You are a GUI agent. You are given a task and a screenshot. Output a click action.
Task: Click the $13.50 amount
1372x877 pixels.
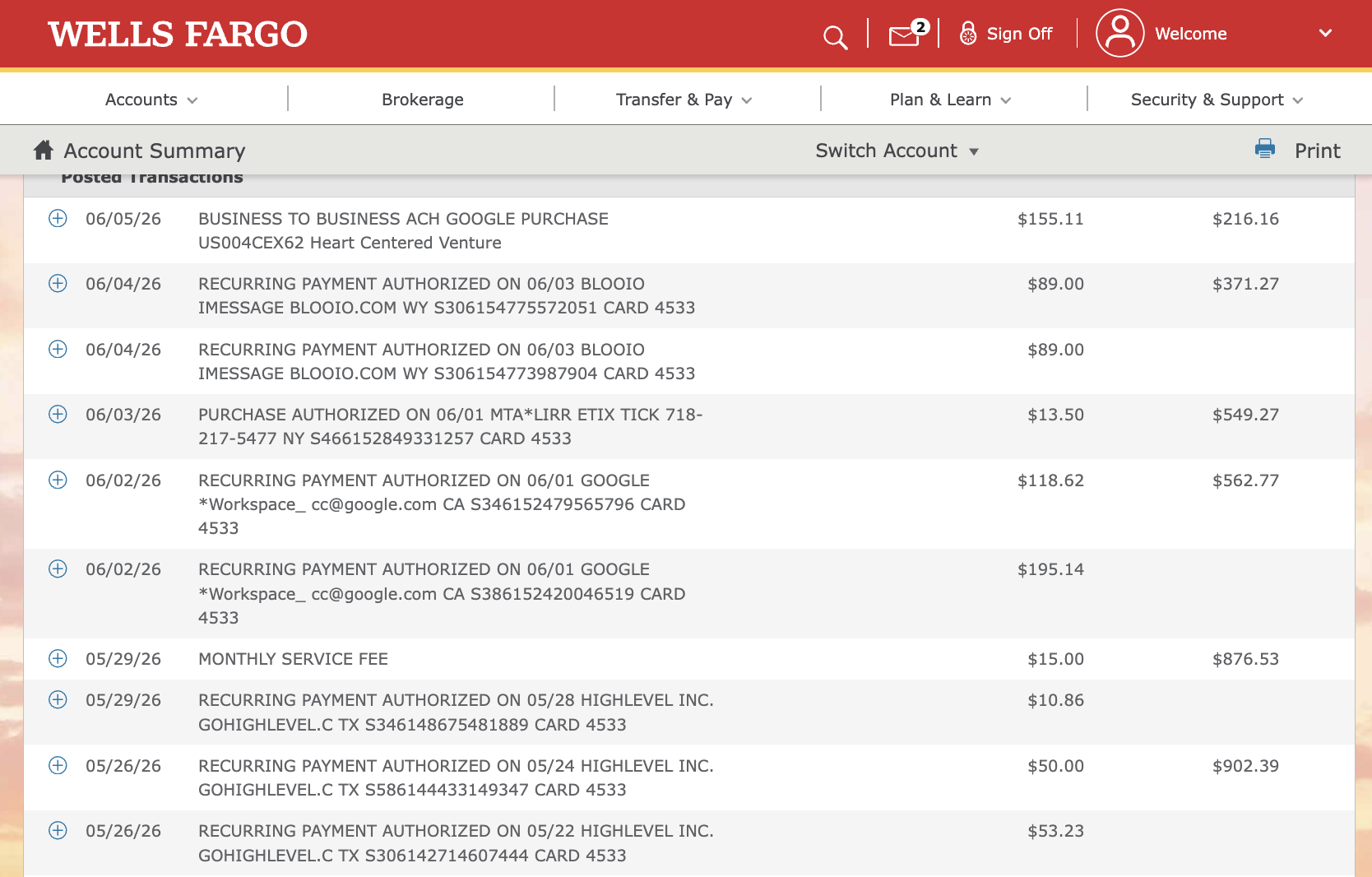[x=1055, y=415]
